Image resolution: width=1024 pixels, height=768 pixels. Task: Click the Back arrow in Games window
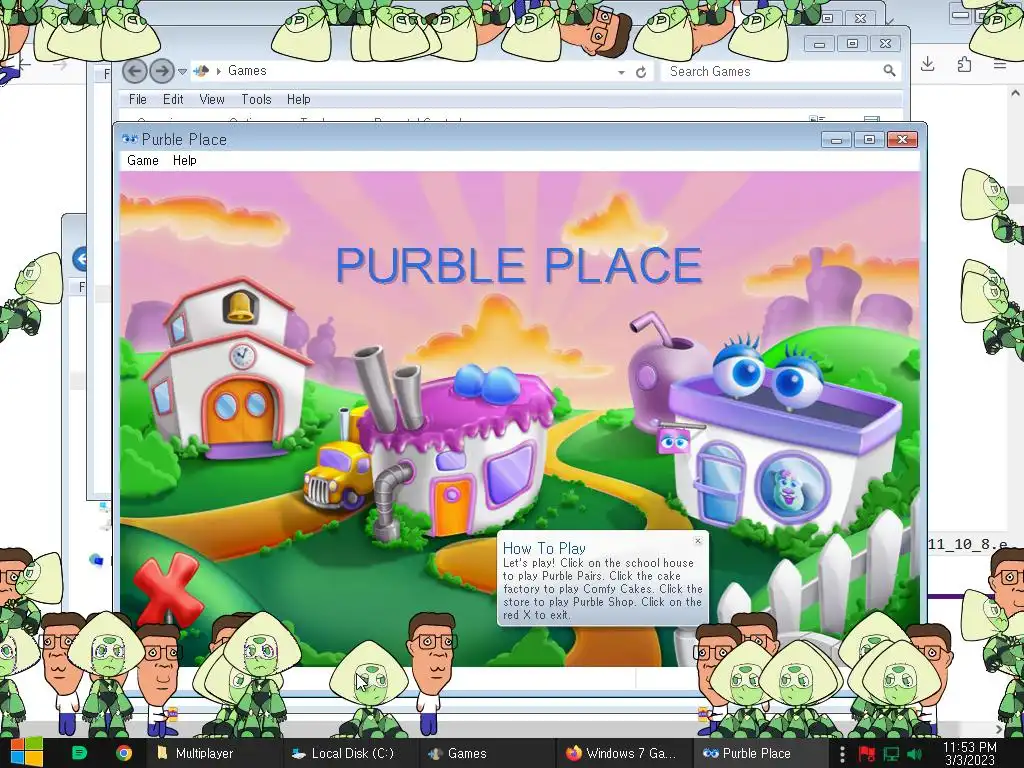coord(135,71)
